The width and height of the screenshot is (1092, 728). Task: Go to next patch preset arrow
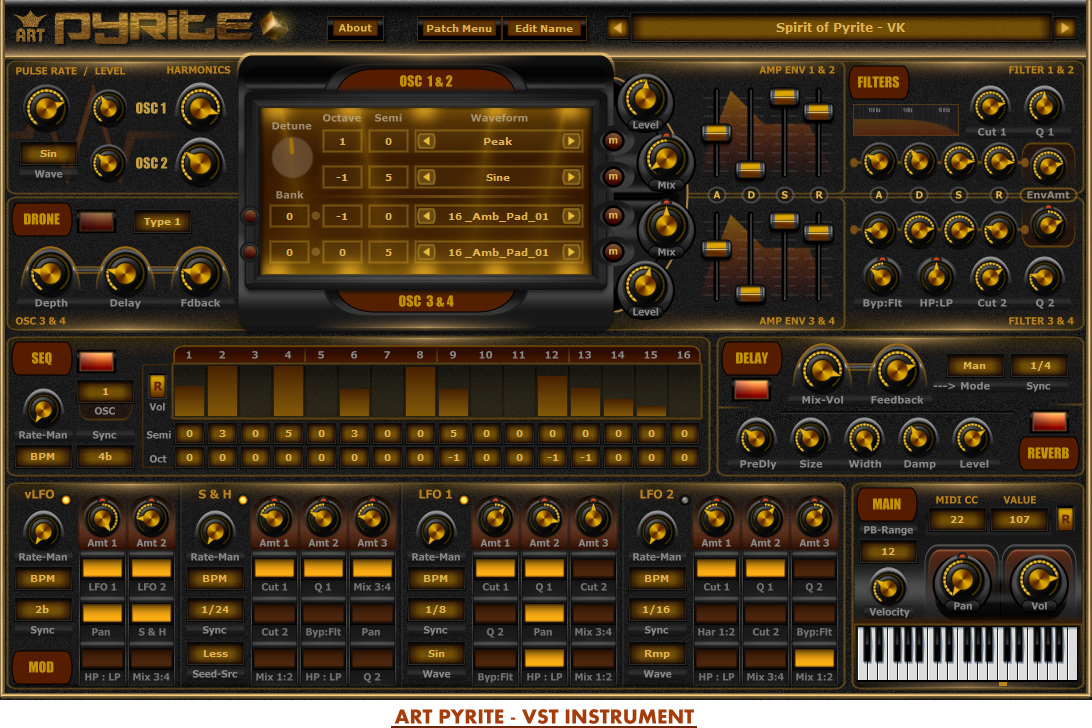[x=1064, y=28]
